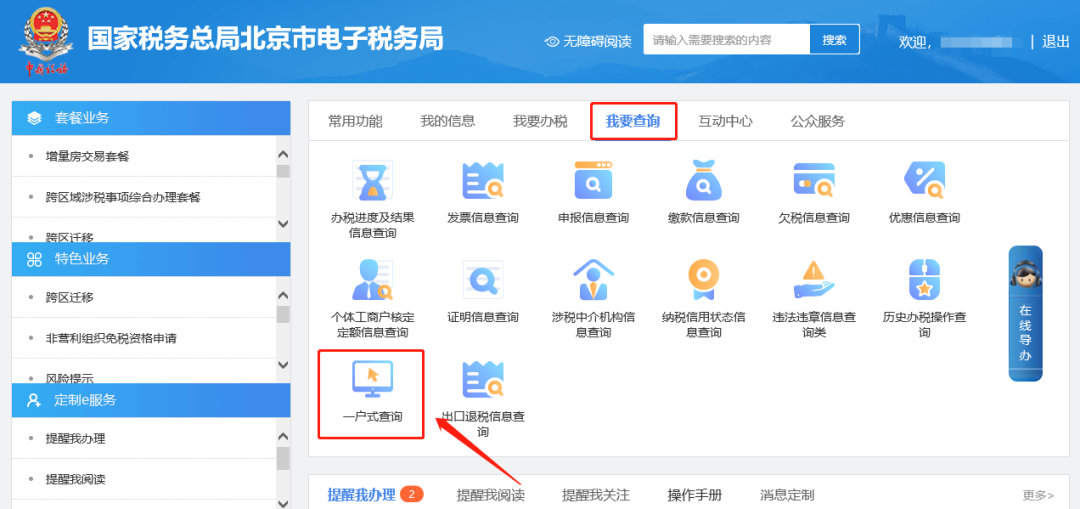Open 出口退税信息查询 icon
This screenshot has height=509, width=1080.
483,379
